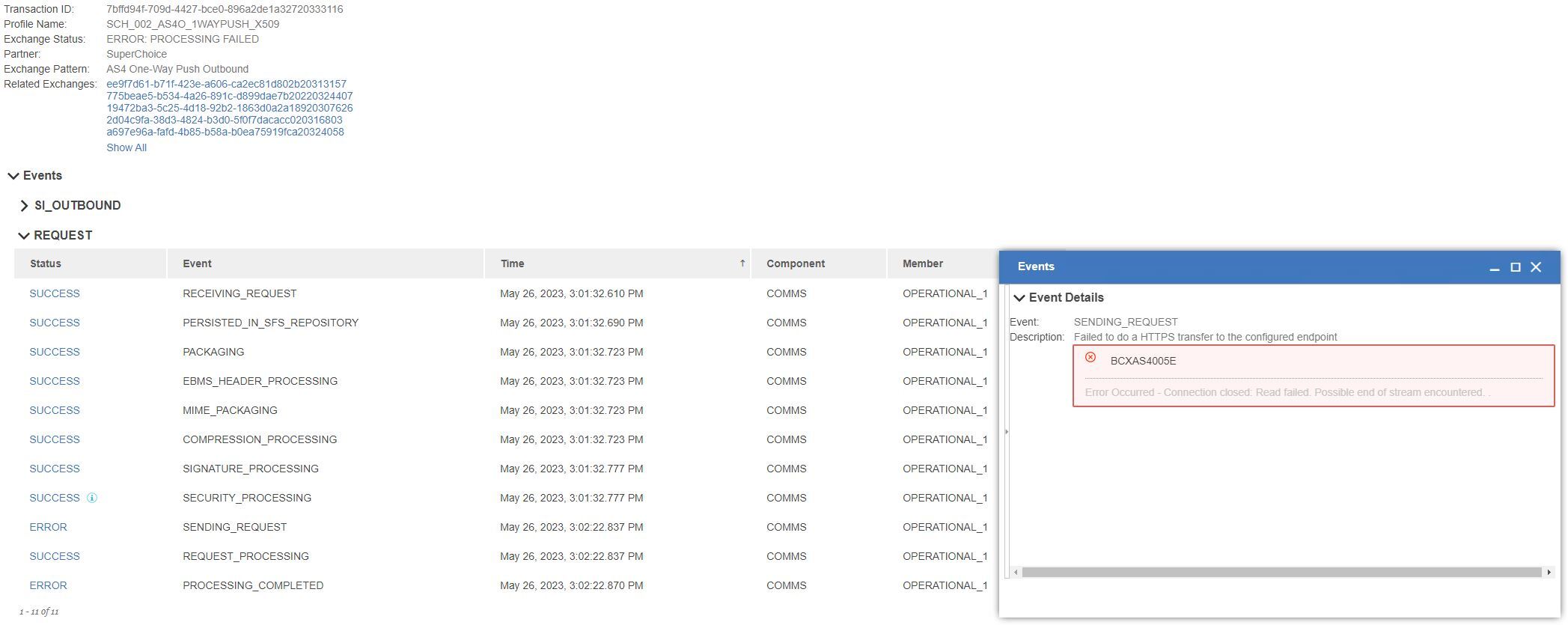Click the info icon beside SECURITY_PROCESSING status
Viewport: 1568px width, 625px height.
pyautogui.click(x=92, y=498)
